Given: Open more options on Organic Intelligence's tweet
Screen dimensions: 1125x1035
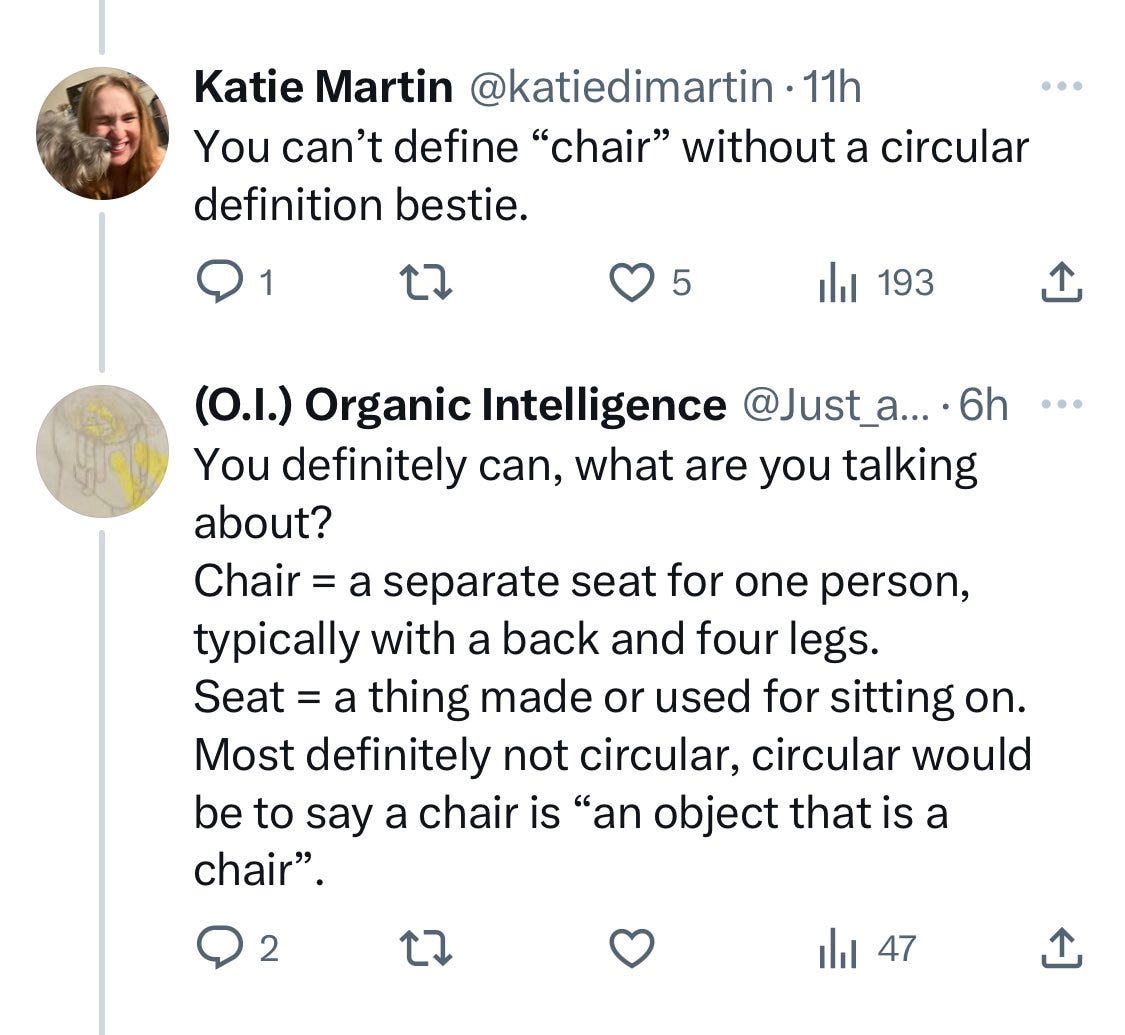Looking at the screenshot, I should click(x=1062, y=405).
